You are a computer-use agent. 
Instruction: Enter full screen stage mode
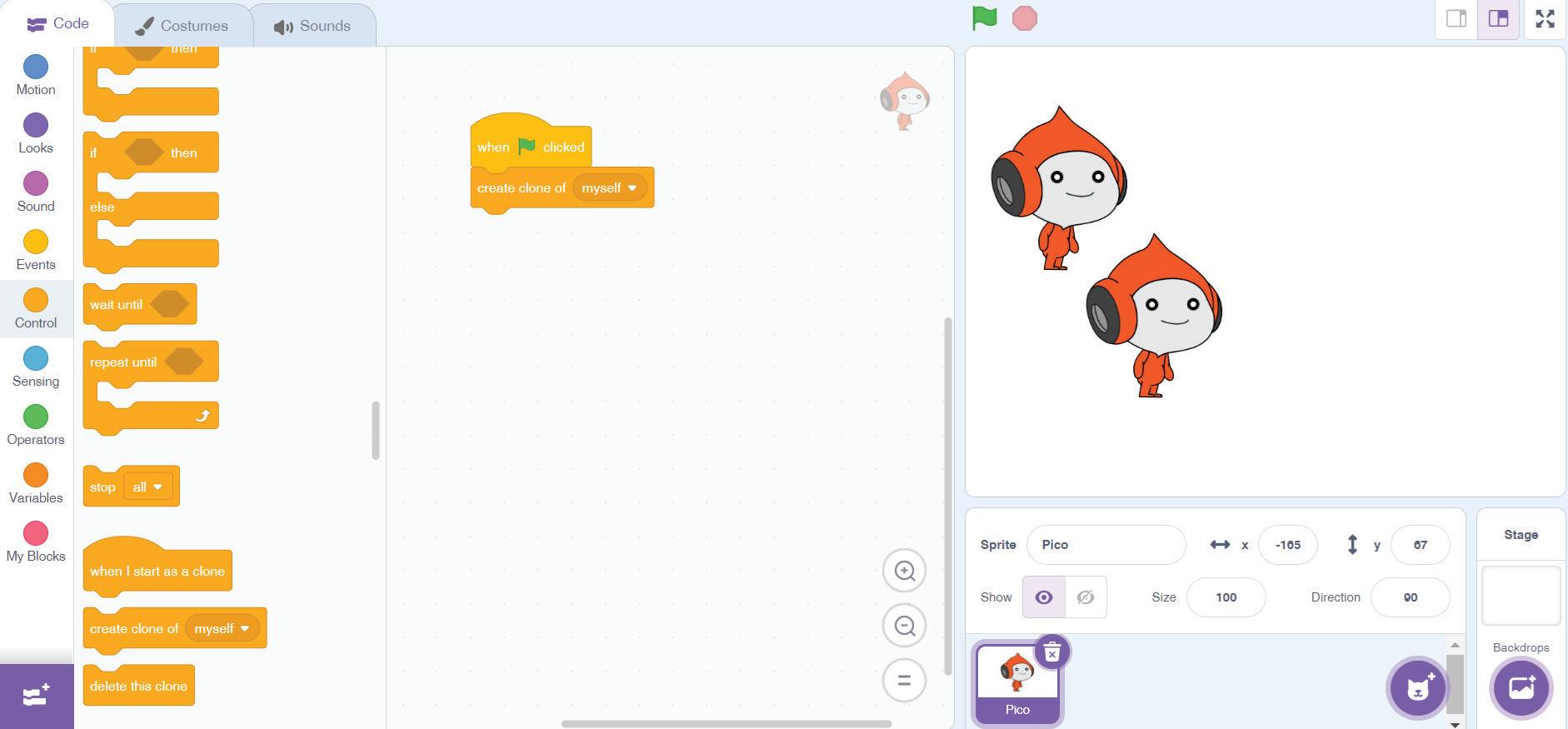point(1546,19)
